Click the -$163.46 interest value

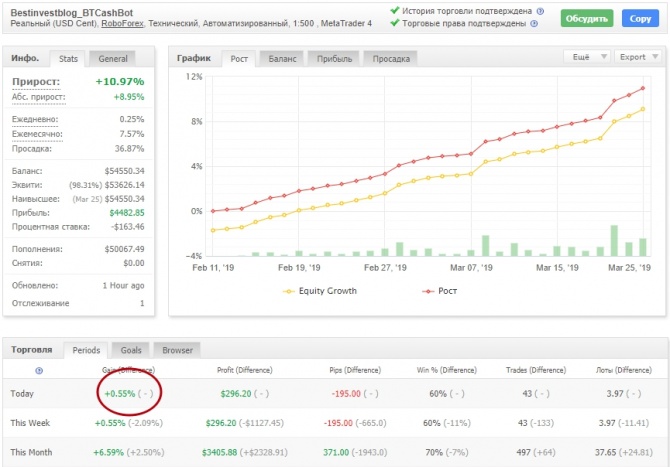tap(128, 226)
